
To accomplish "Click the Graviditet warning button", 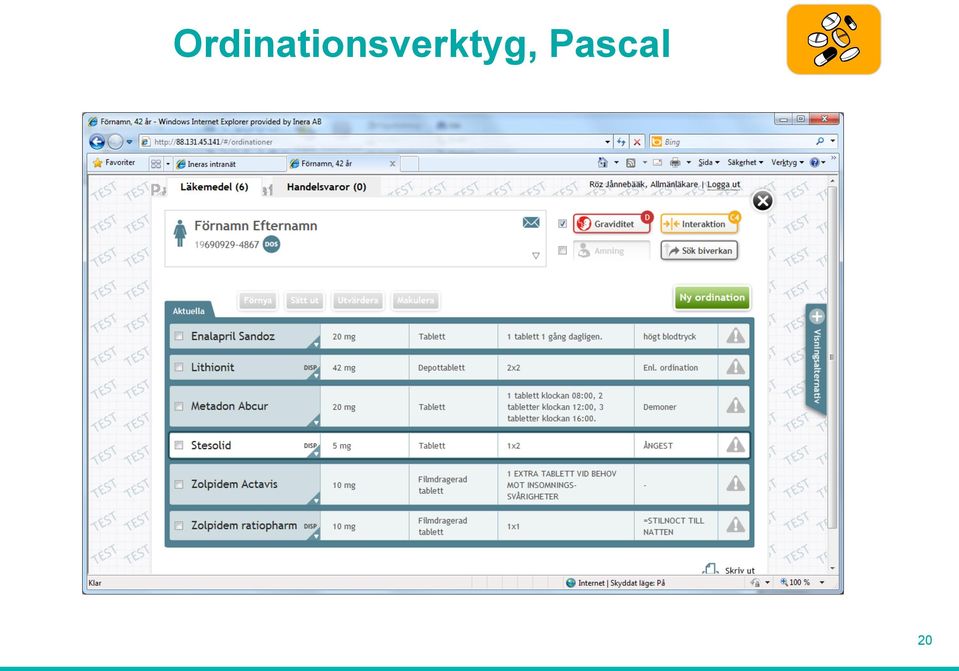I will 612,224.
